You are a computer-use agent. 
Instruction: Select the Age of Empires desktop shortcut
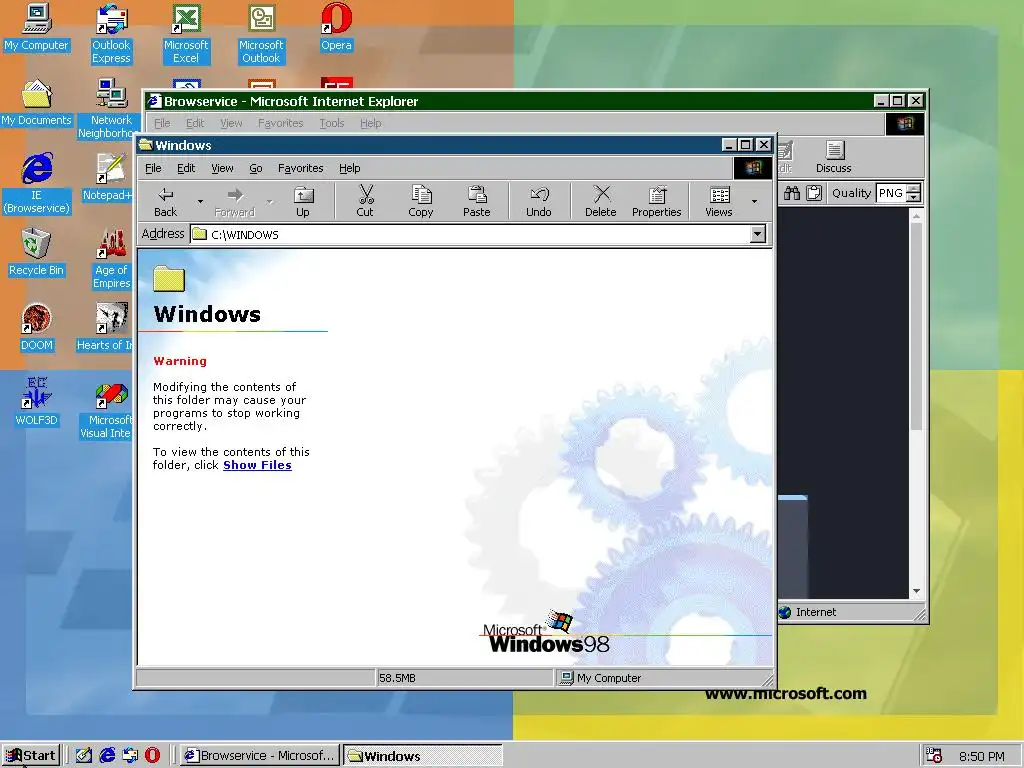click(112, 259)
